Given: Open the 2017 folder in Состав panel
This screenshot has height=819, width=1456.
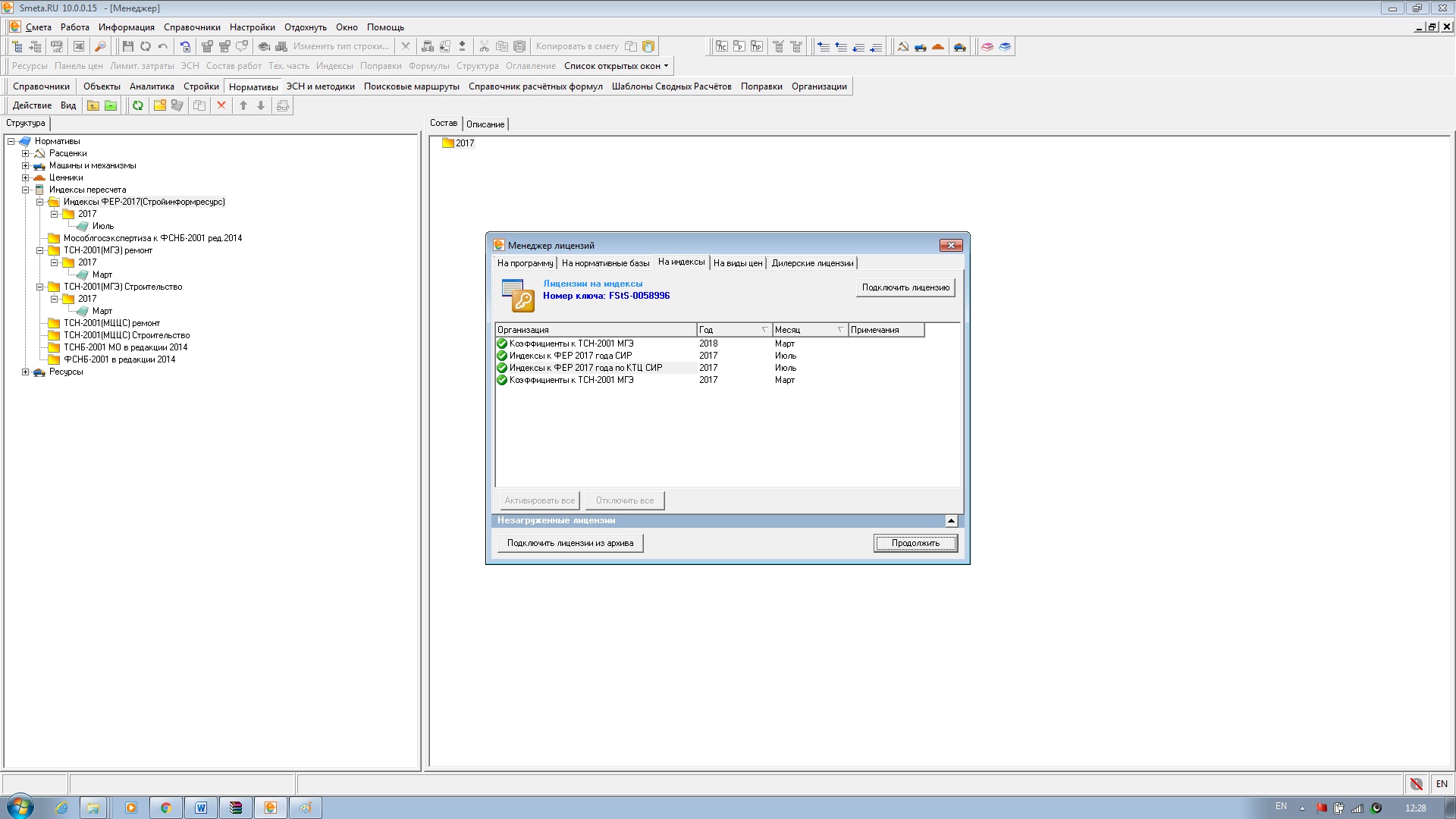Looking at the screenshot, I should pyautogui.click(x=458, y=143).
